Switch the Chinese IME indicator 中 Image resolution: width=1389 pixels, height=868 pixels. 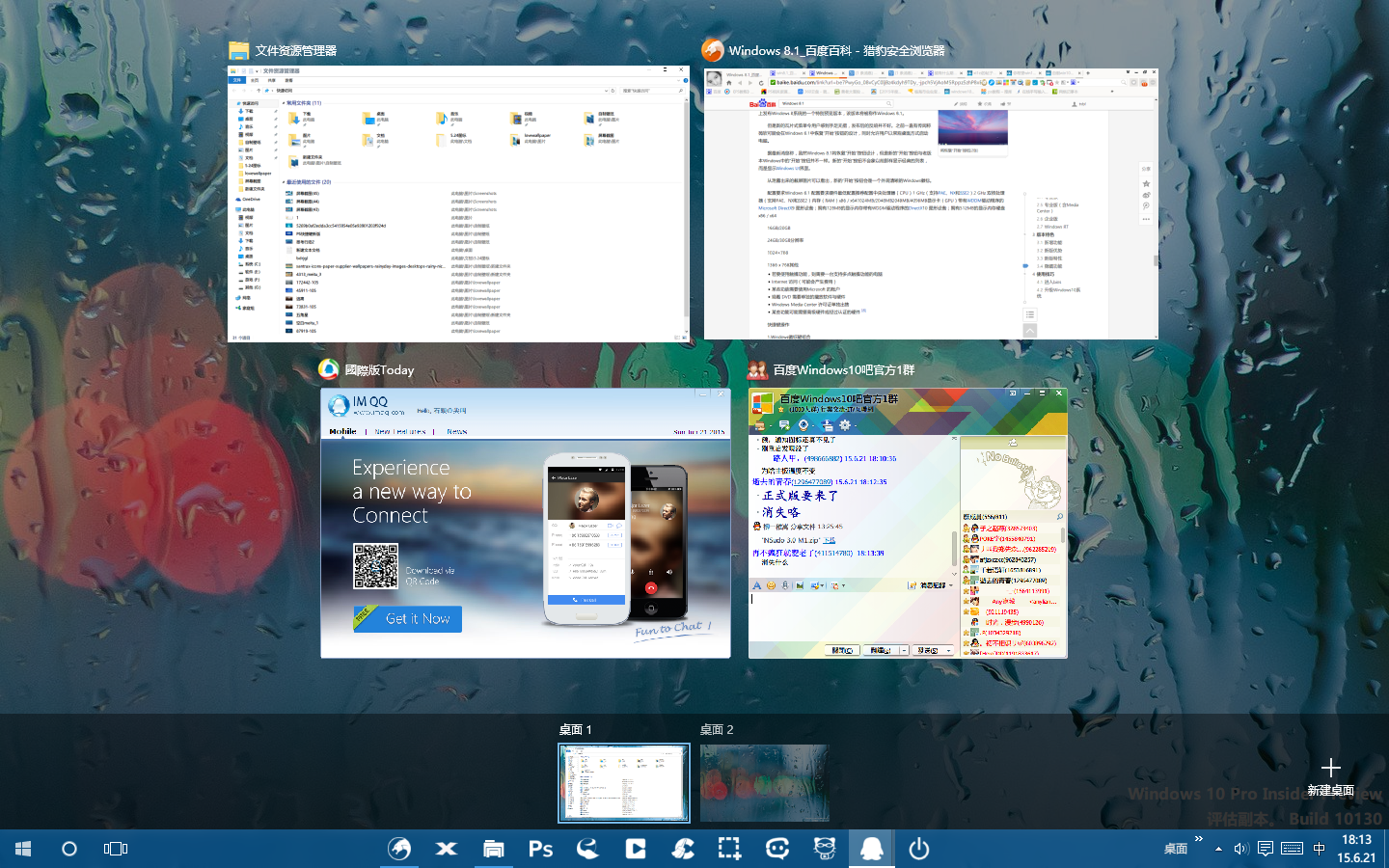[1319, 849]
